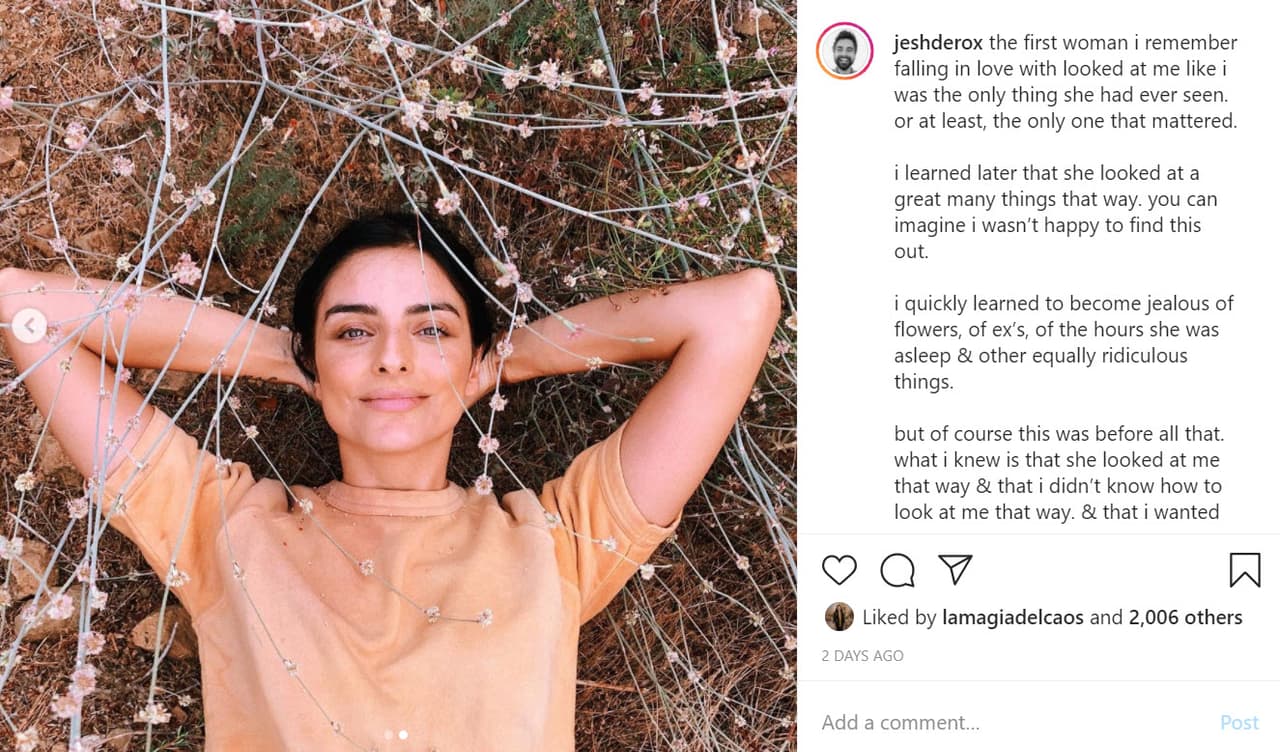Viewport: 1280px width, 752px height.
Task: Toggle the bookmark to unsave the post
Action: coord(1244,570)
